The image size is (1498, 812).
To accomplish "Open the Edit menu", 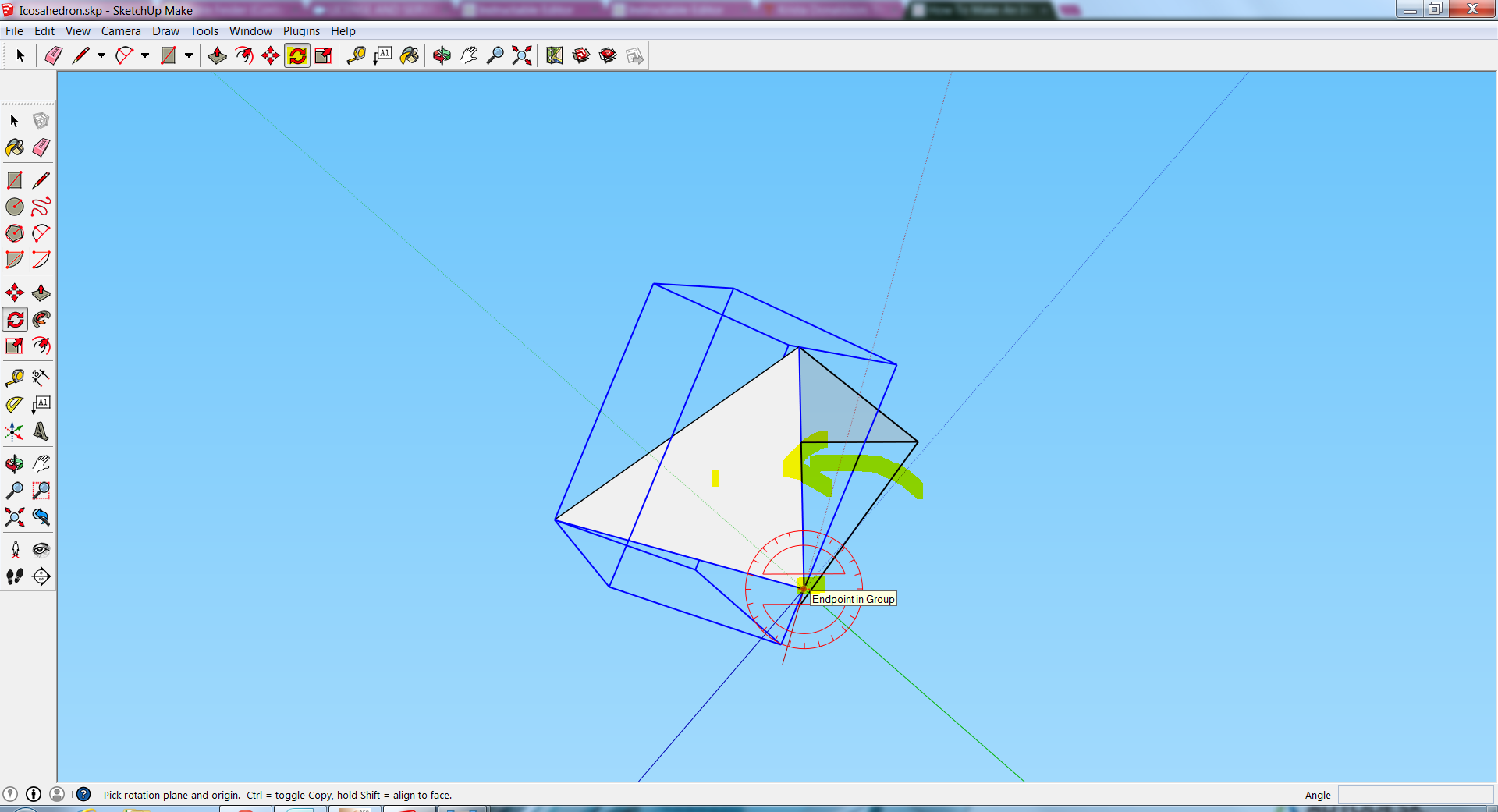I will tap(44, 31).
